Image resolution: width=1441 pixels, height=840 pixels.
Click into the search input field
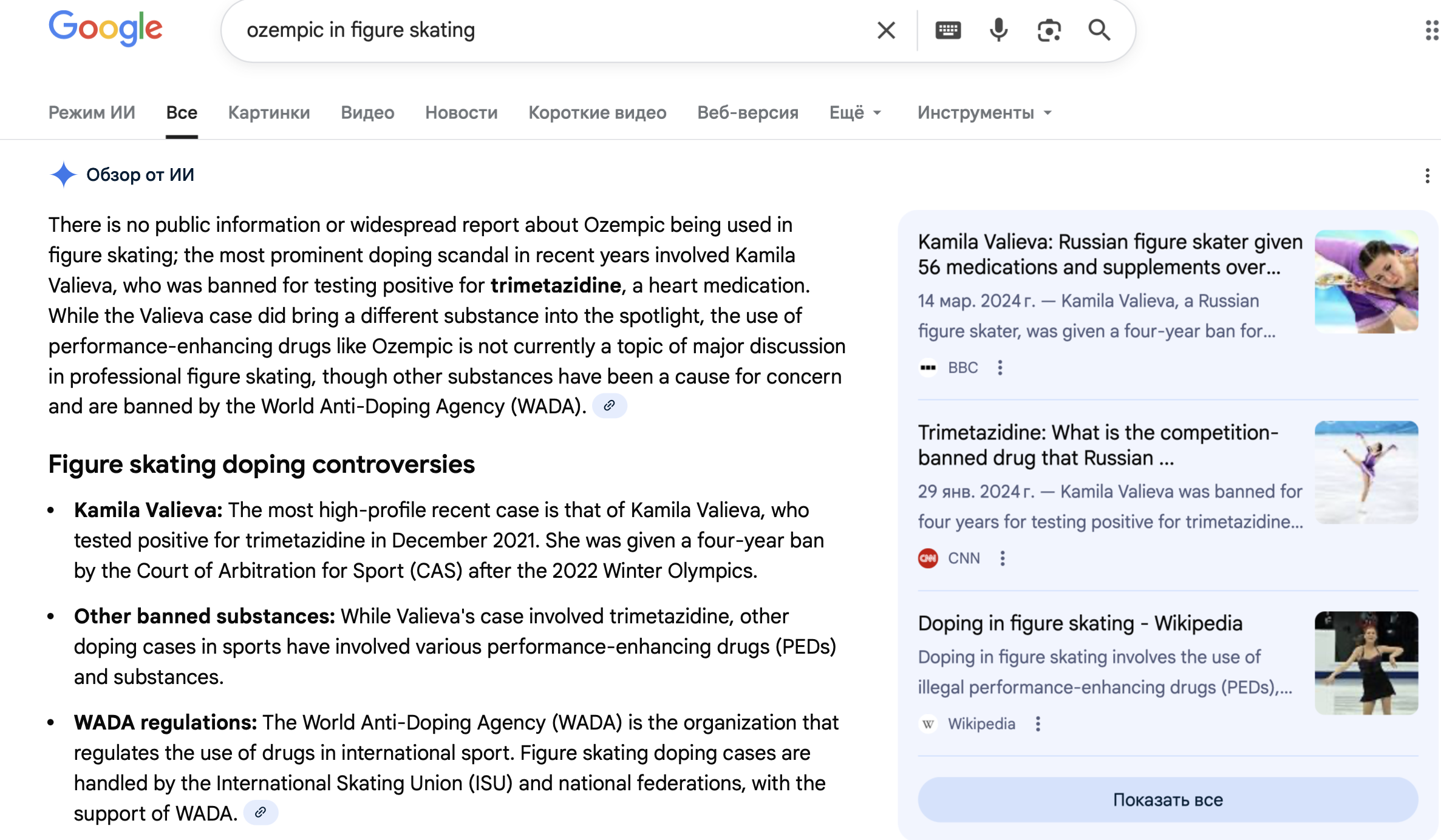pyautogui.click(x=547, y=30)
